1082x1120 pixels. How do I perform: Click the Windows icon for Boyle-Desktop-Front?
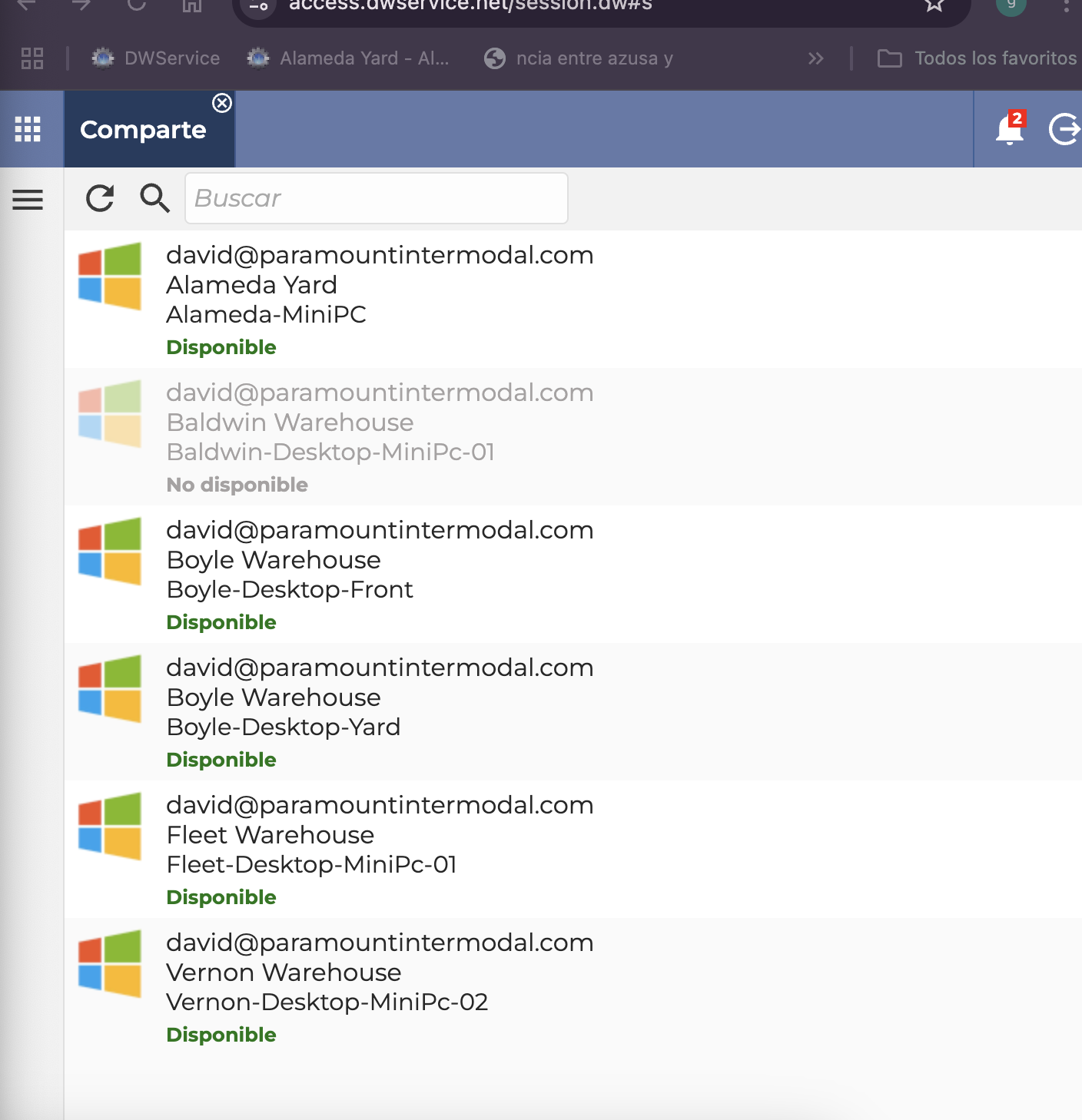point(110,552)
